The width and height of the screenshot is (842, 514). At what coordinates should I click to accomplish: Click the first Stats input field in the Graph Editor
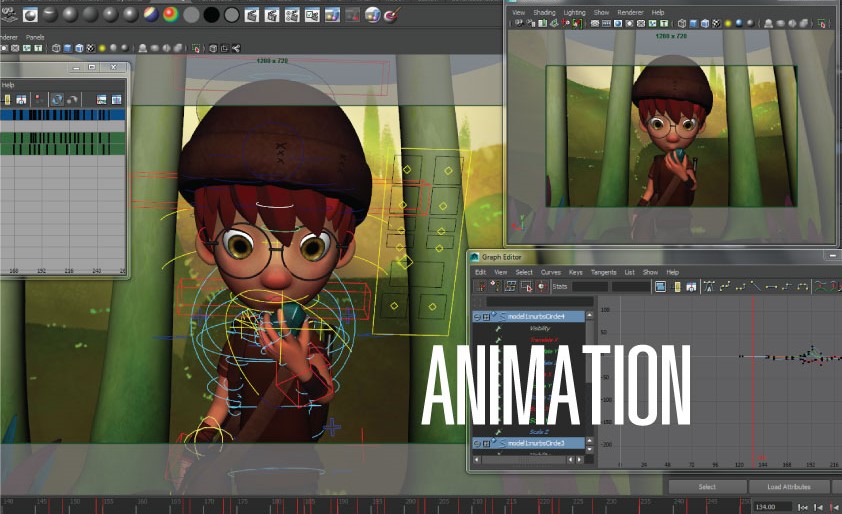click(x=589, y=287)
